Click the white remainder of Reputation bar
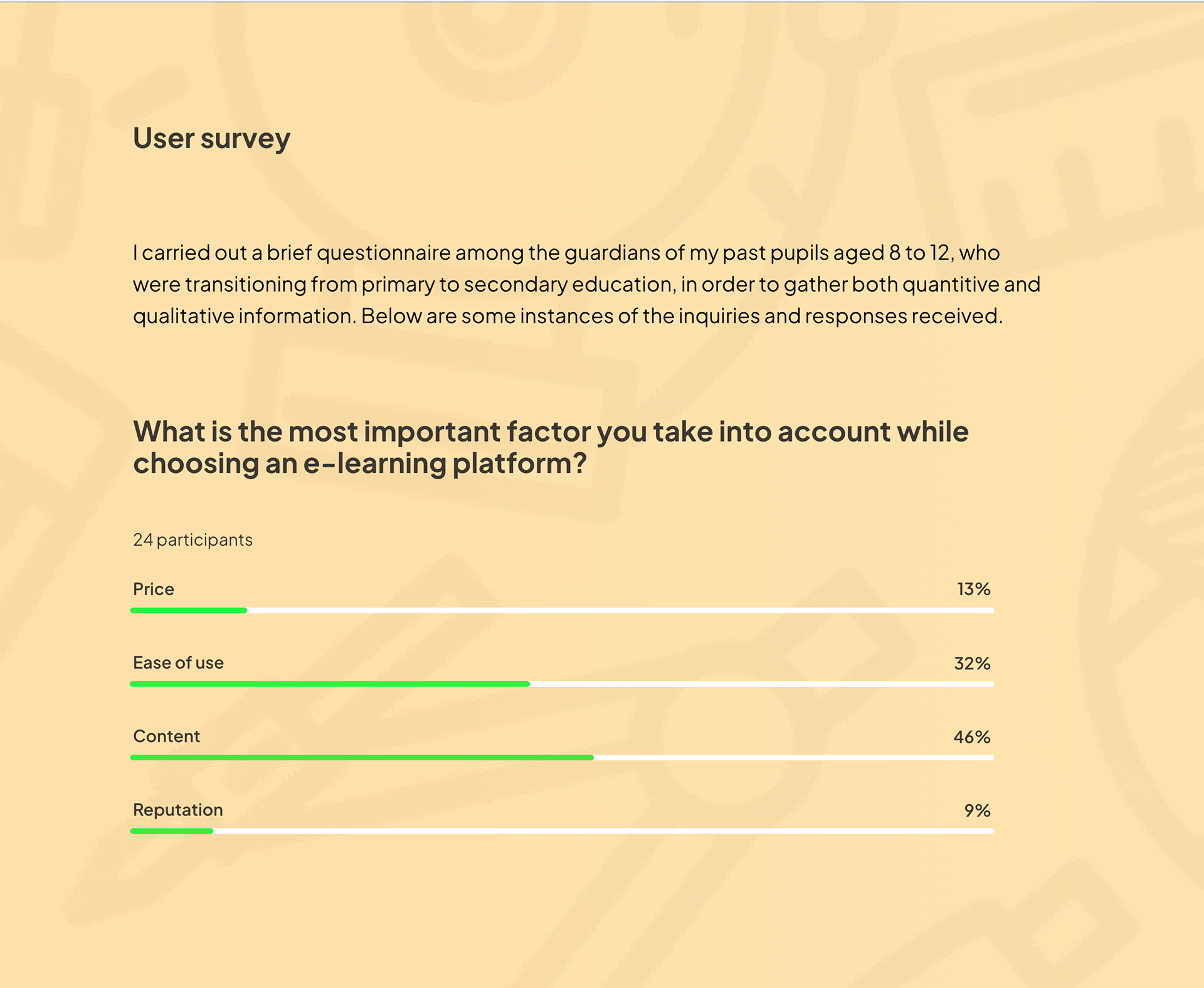The height and width of the screenshot is (988, 1204). point(603,831)
